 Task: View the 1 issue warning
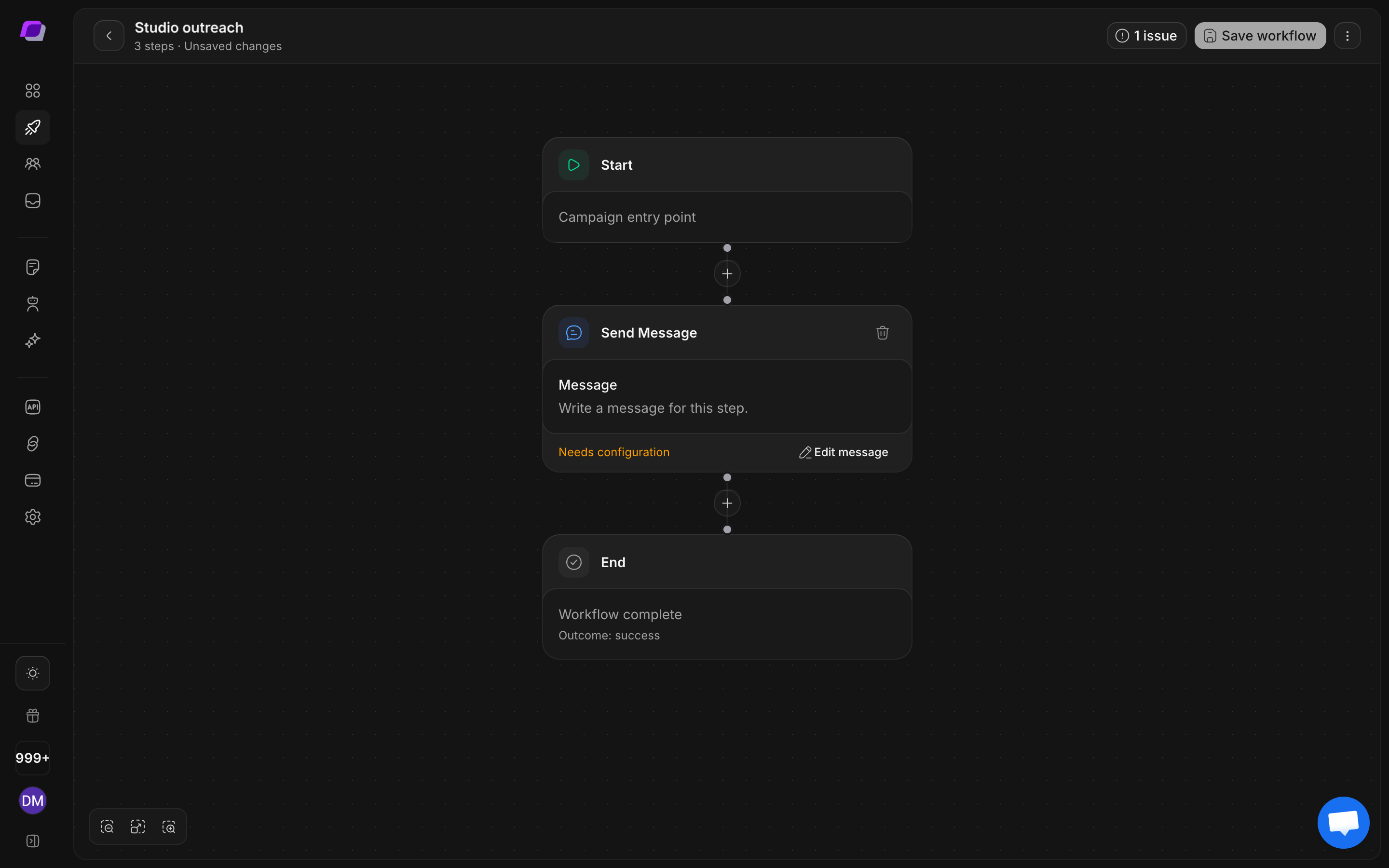[x=1146, y=36]
